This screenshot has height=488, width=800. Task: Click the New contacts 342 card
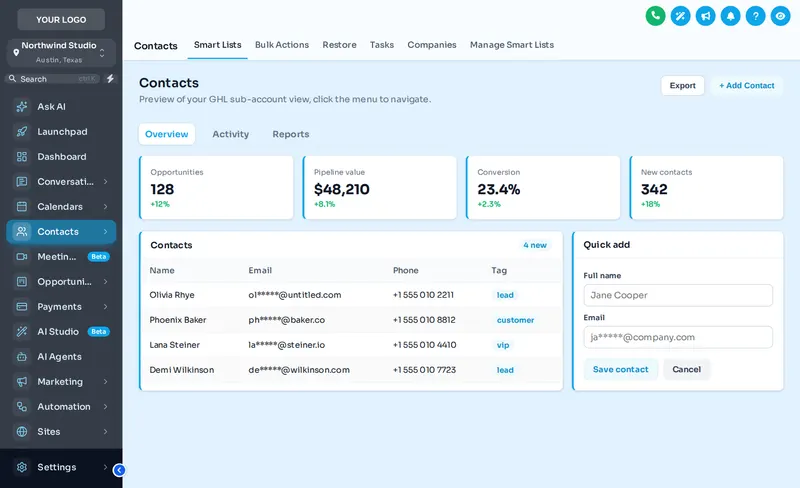click(x=707, y=188)
